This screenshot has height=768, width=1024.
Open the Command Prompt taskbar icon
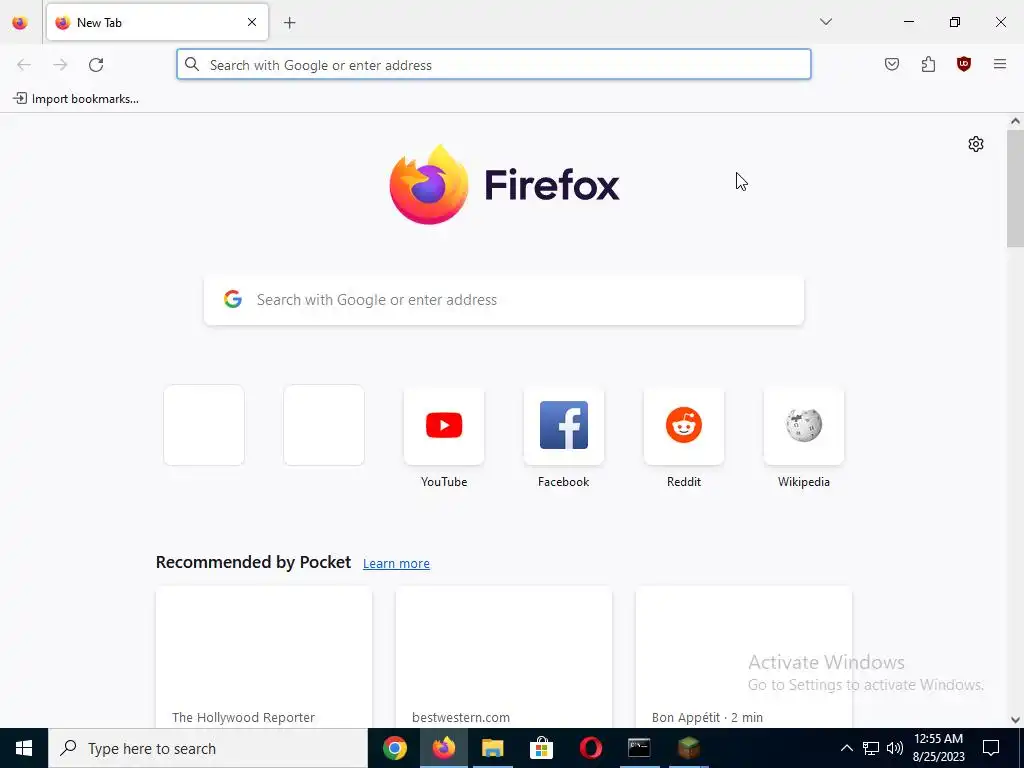click(639, 748)
